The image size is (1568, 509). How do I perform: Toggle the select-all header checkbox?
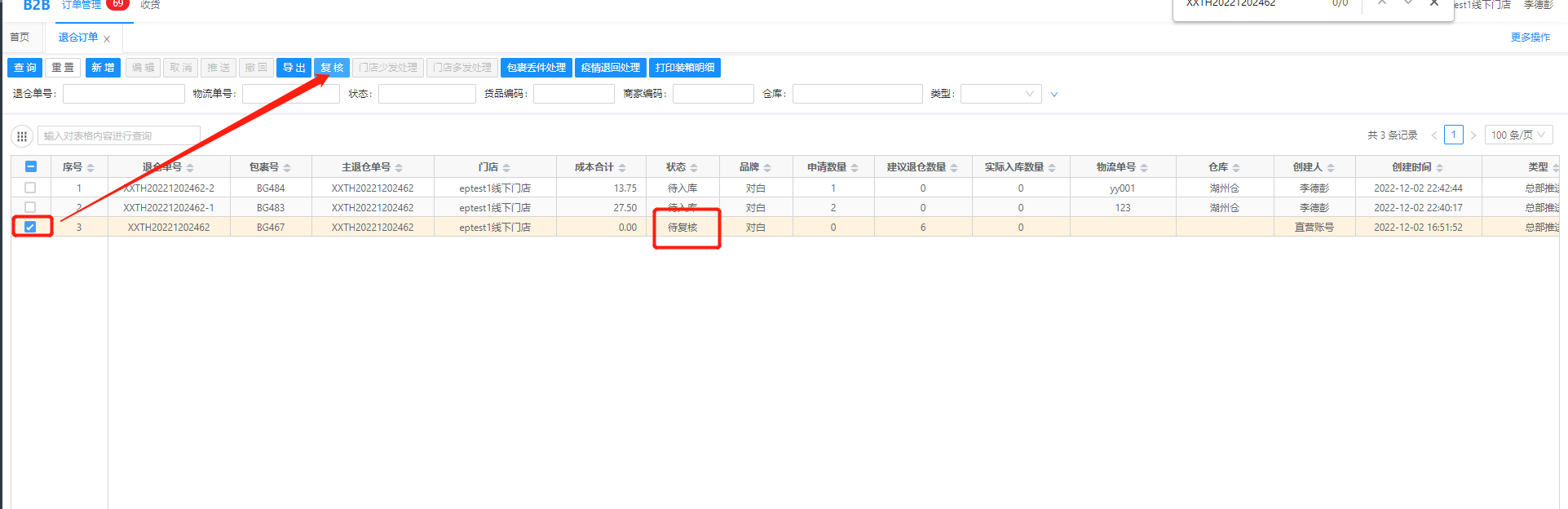30,166
